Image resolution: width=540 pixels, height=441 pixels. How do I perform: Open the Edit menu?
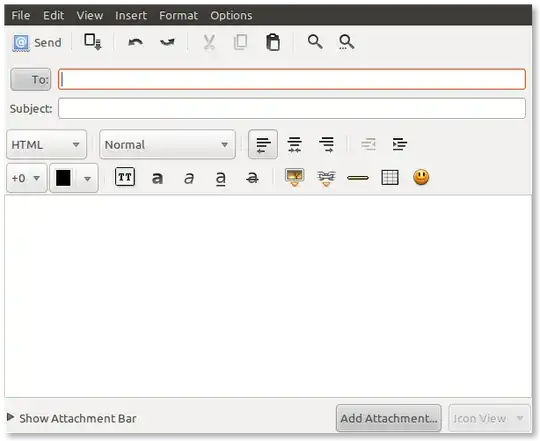pyautogui.click(x=53, y=15)
